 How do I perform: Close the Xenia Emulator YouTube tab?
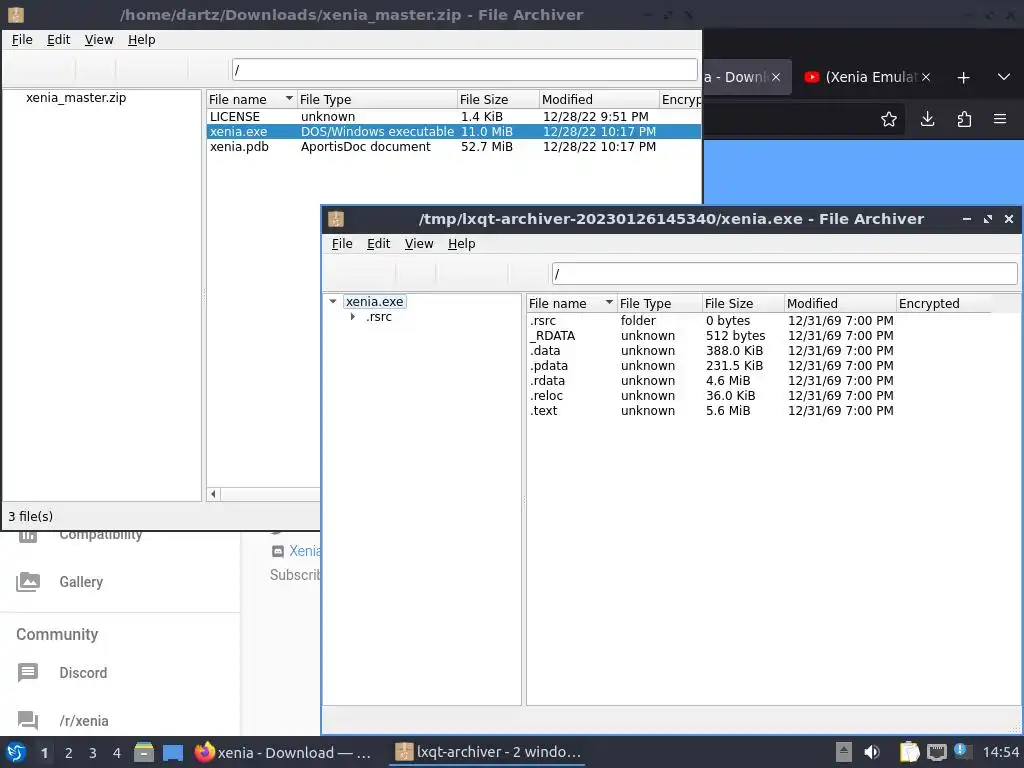tap(925, 77)
